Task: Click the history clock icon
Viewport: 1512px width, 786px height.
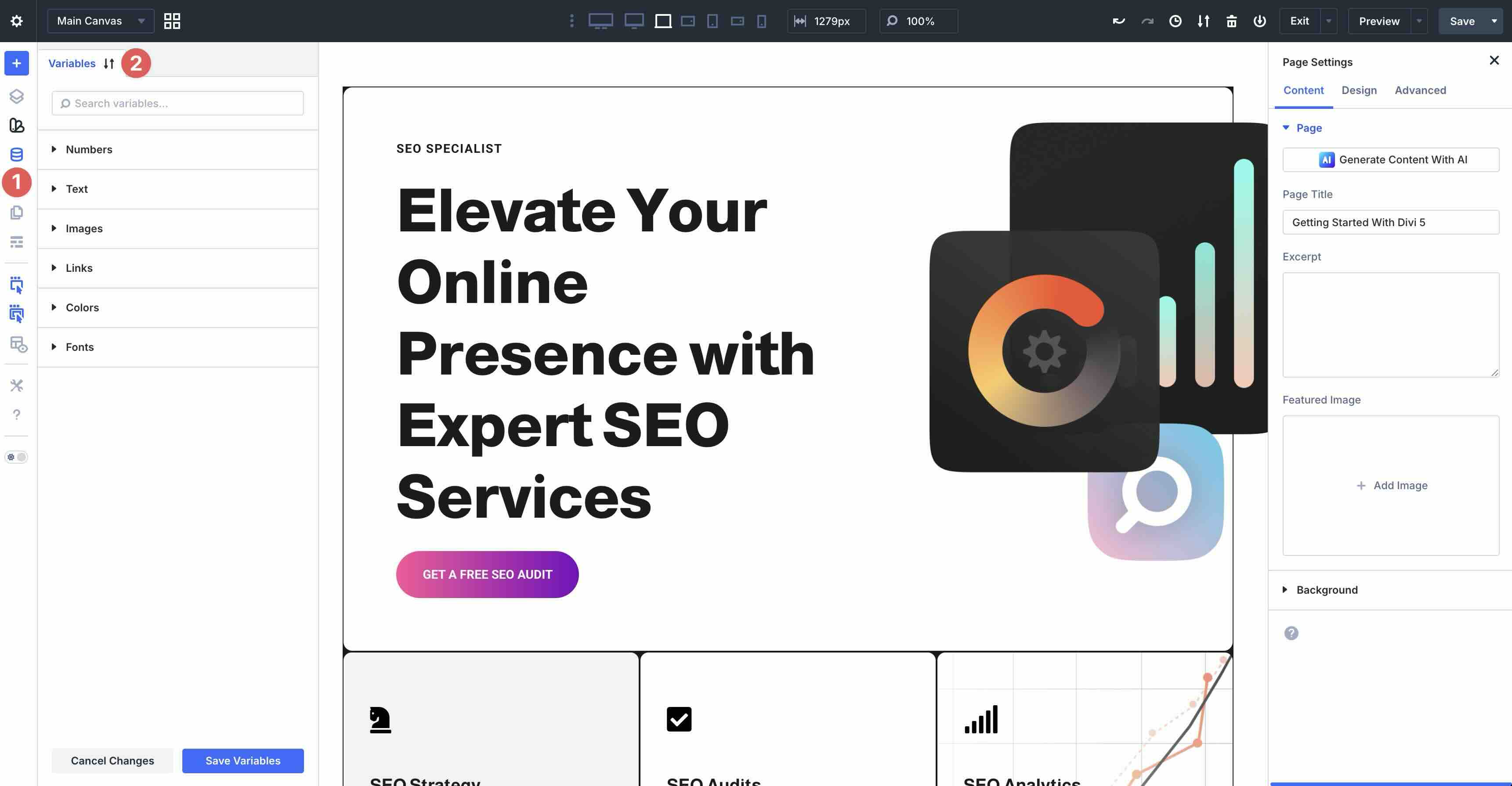Action: point(1175,21)
